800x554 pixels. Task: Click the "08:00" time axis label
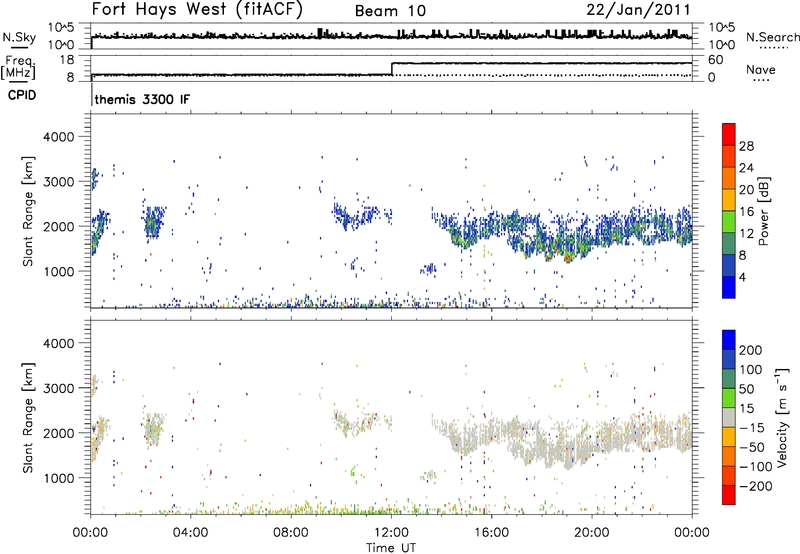[291, 532]
